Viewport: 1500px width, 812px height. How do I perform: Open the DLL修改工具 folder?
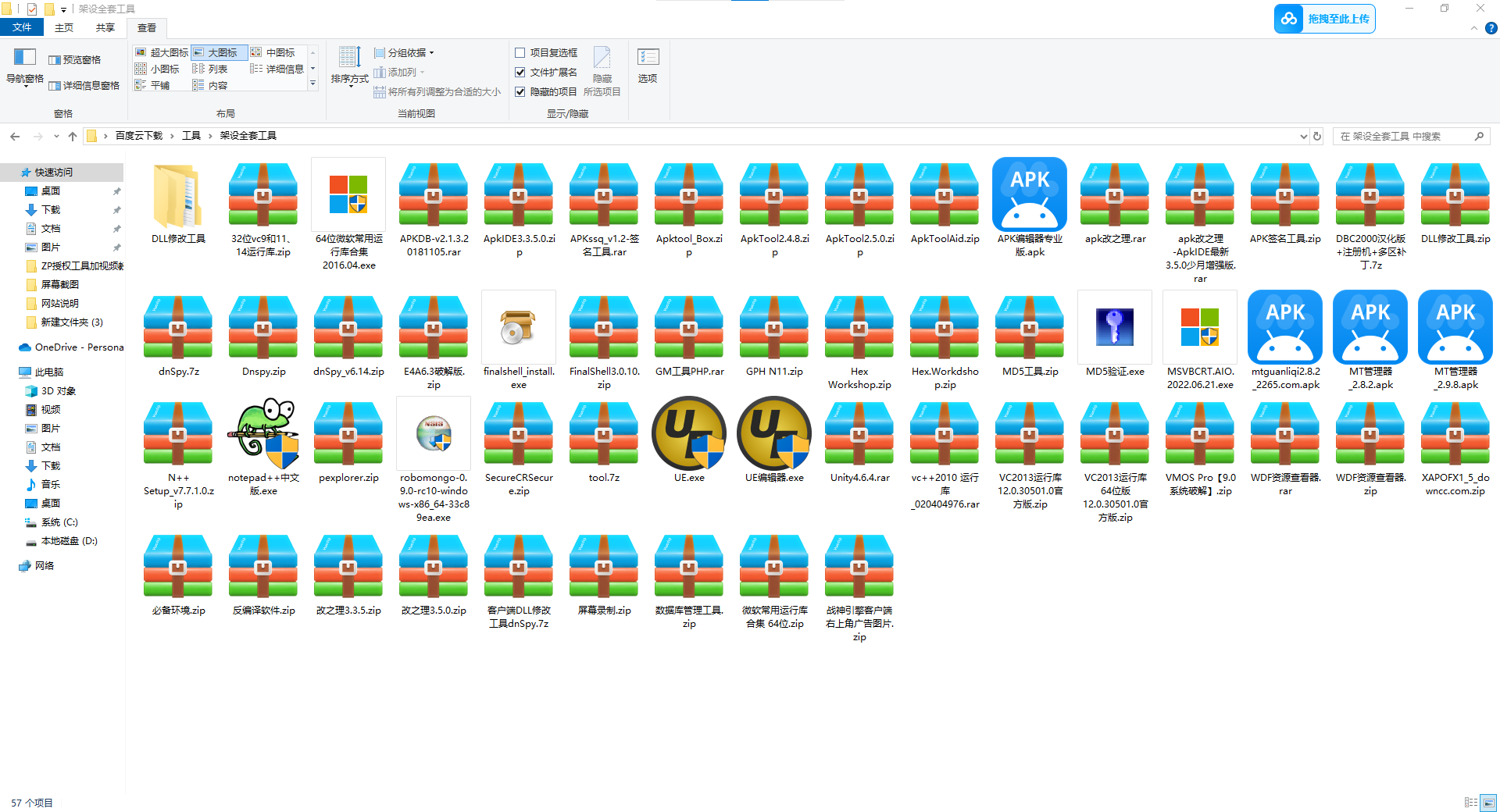pyautogui.click(x=178, y=195)
